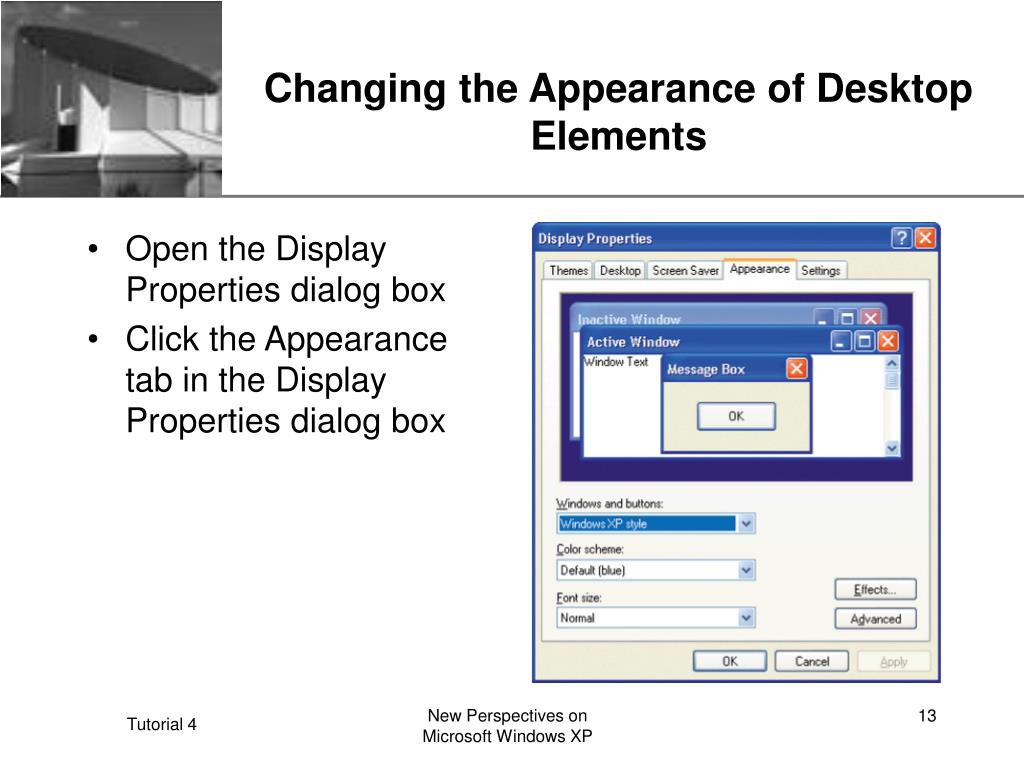This screenshot has width=1024, height=768.
Task: Click preview scrollbar up arrow
Action: (891, 362)
